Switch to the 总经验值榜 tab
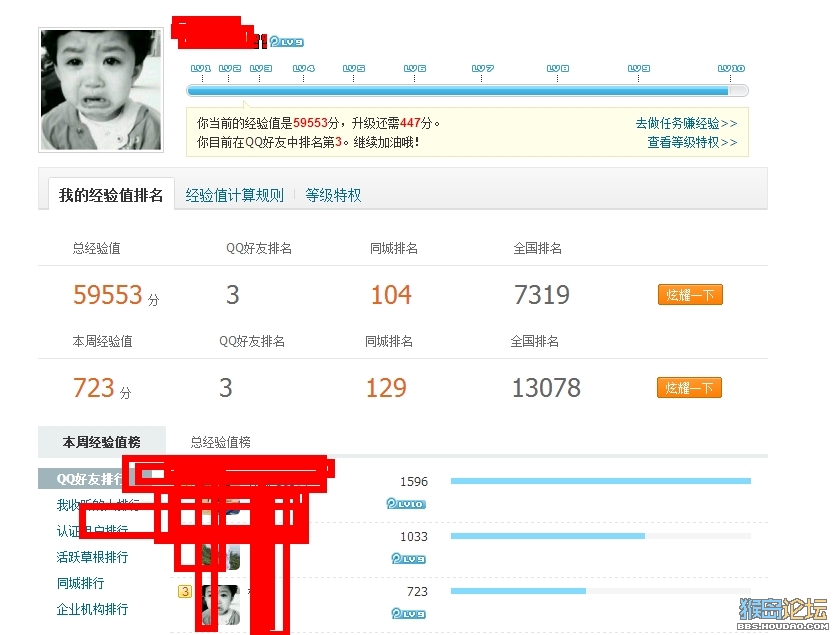 click(x=221, y=442)
